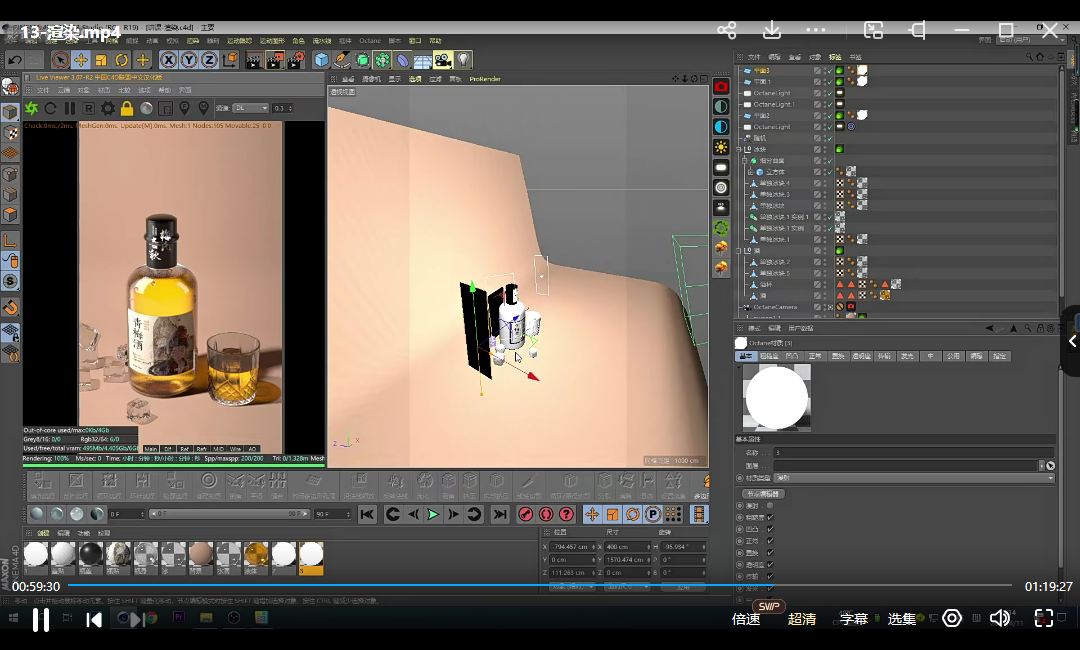The image size is (1080, 650).
Task: Toggle the 漫射 checkbox in attributes
Action: [x=770, y=505]
